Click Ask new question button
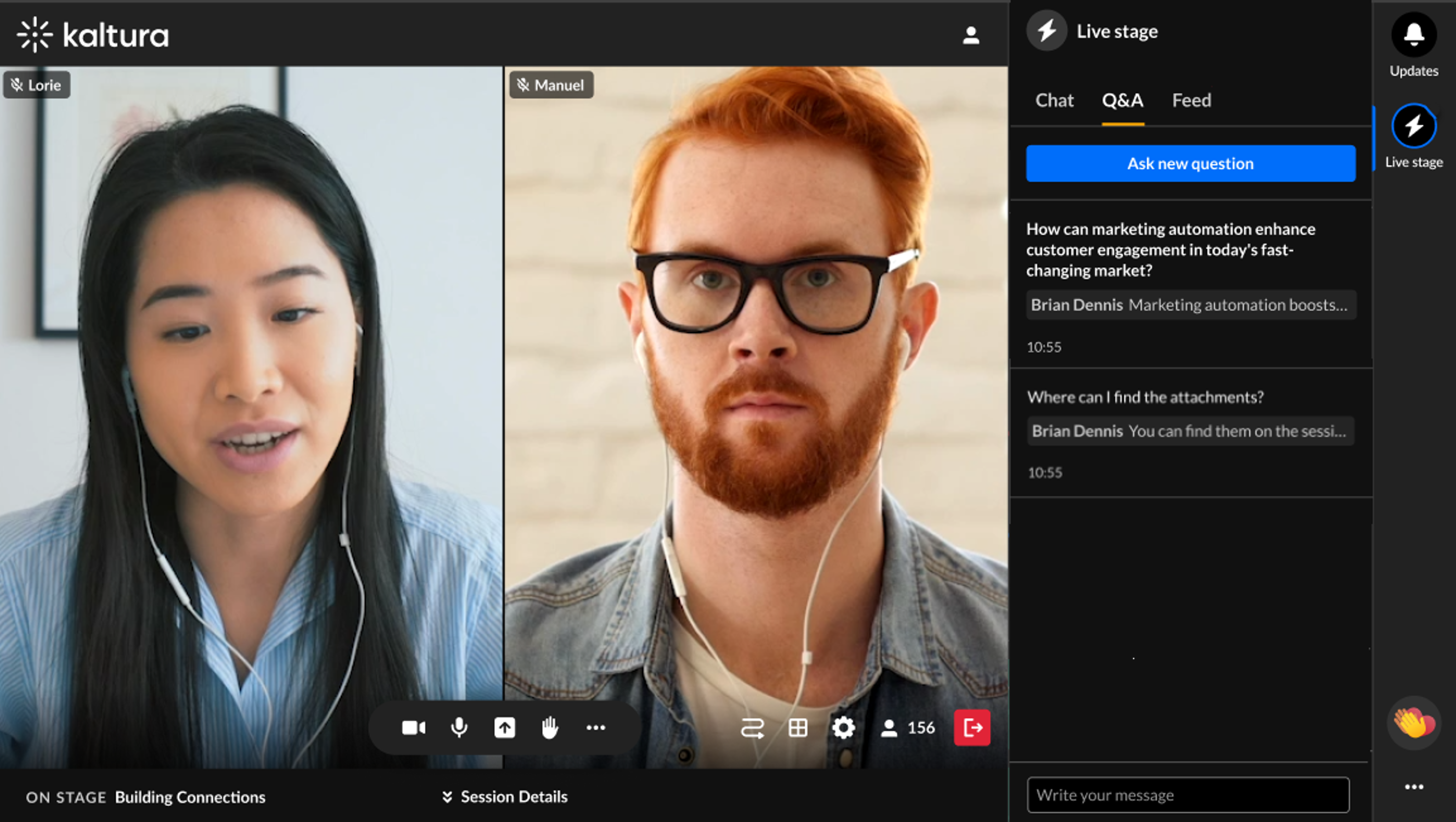 pos(1190,163)
